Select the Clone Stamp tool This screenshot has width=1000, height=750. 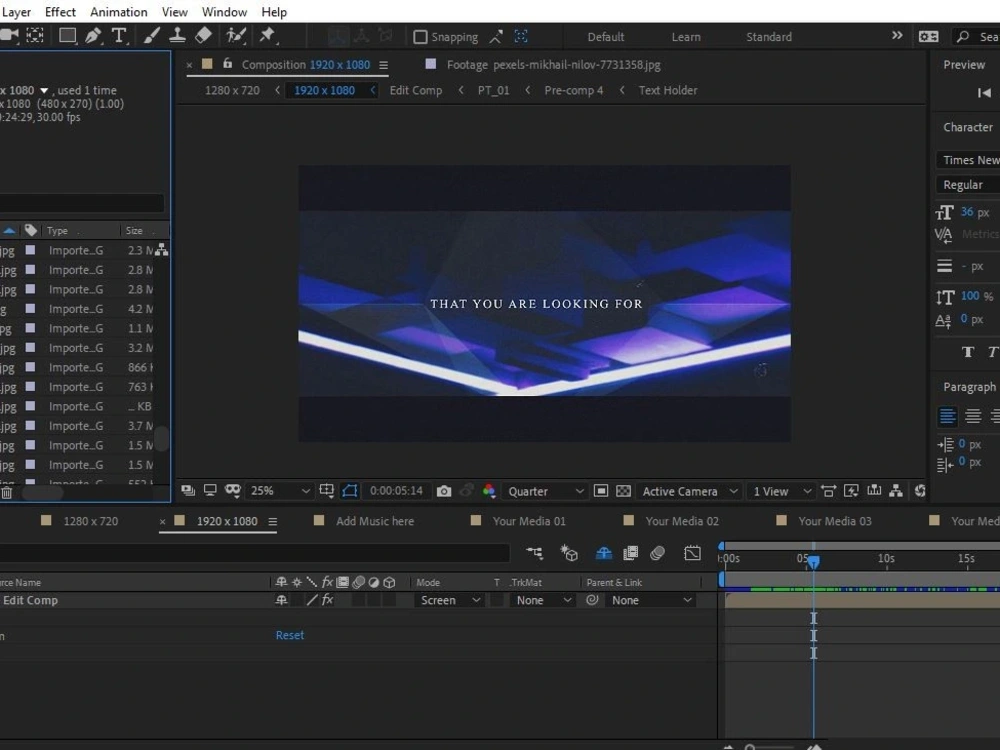tap(177, 36)
